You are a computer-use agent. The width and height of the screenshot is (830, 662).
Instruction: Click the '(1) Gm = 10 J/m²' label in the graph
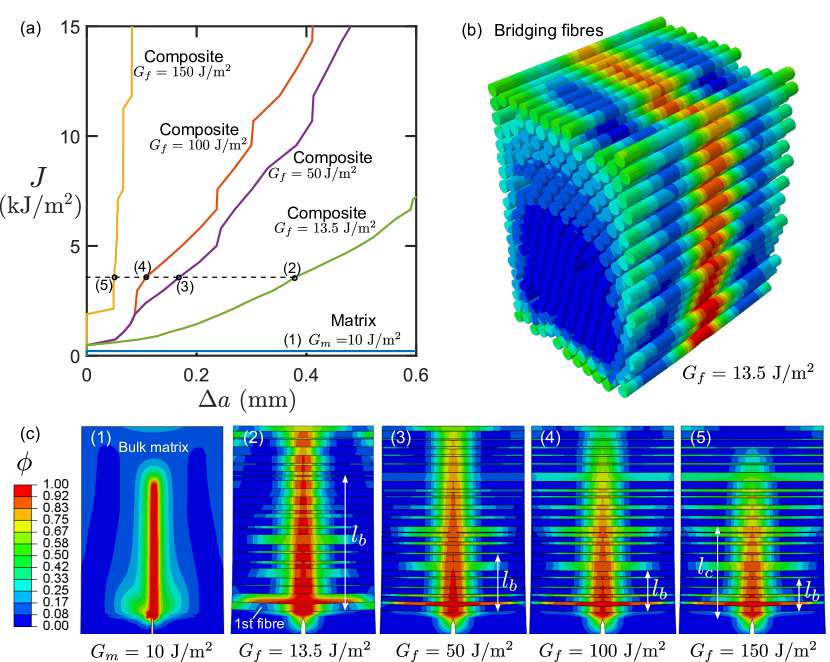pyautogui.click(x=341, y=339)
